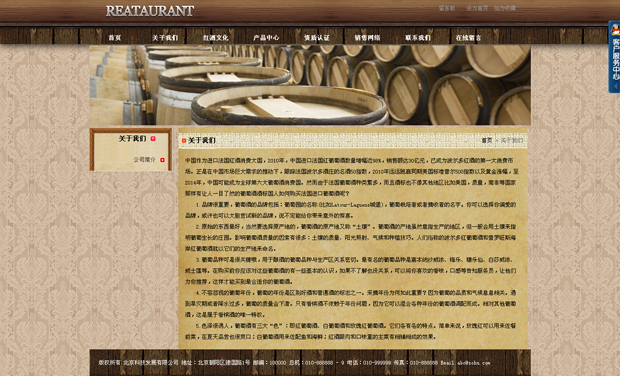Click the QQ penguin icon on side panel
The image size is (620, 376).
coord(615,29)
